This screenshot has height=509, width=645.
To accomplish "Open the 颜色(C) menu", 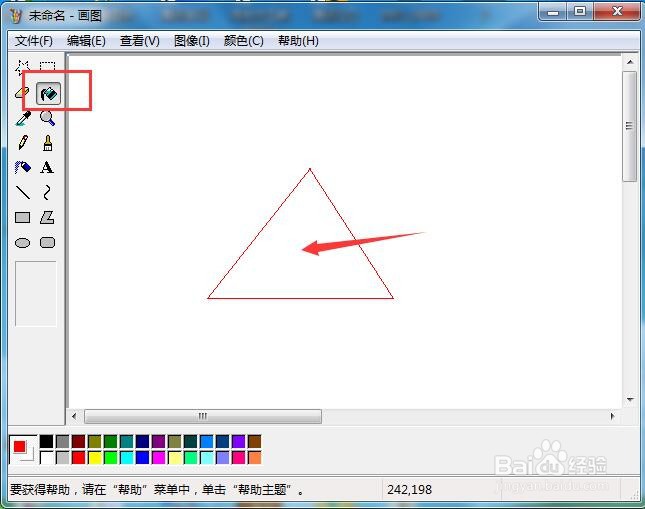I will point(244,41).
